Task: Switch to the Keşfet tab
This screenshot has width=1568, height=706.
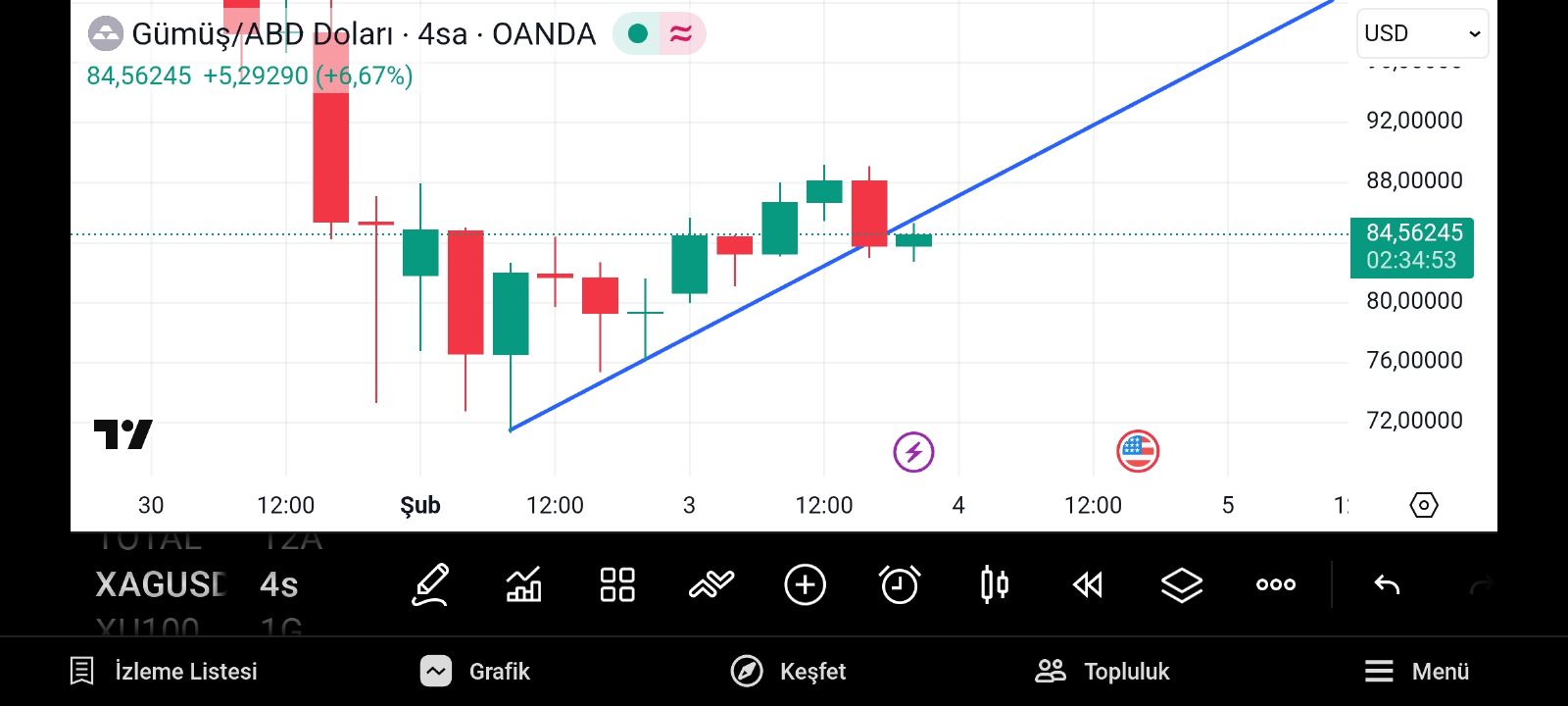Action: pyautogui.click(x=789, y=672)
